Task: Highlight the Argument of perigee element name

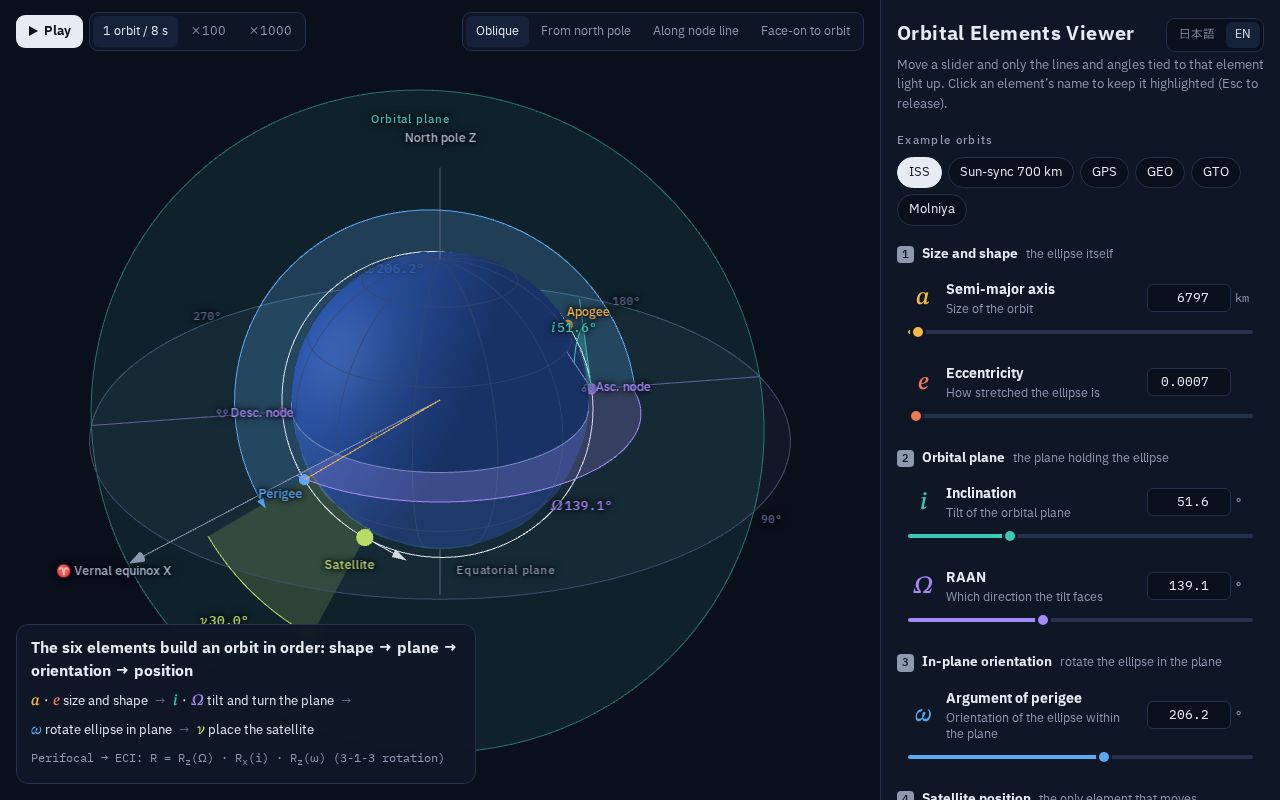Action: coord(1014,698)
